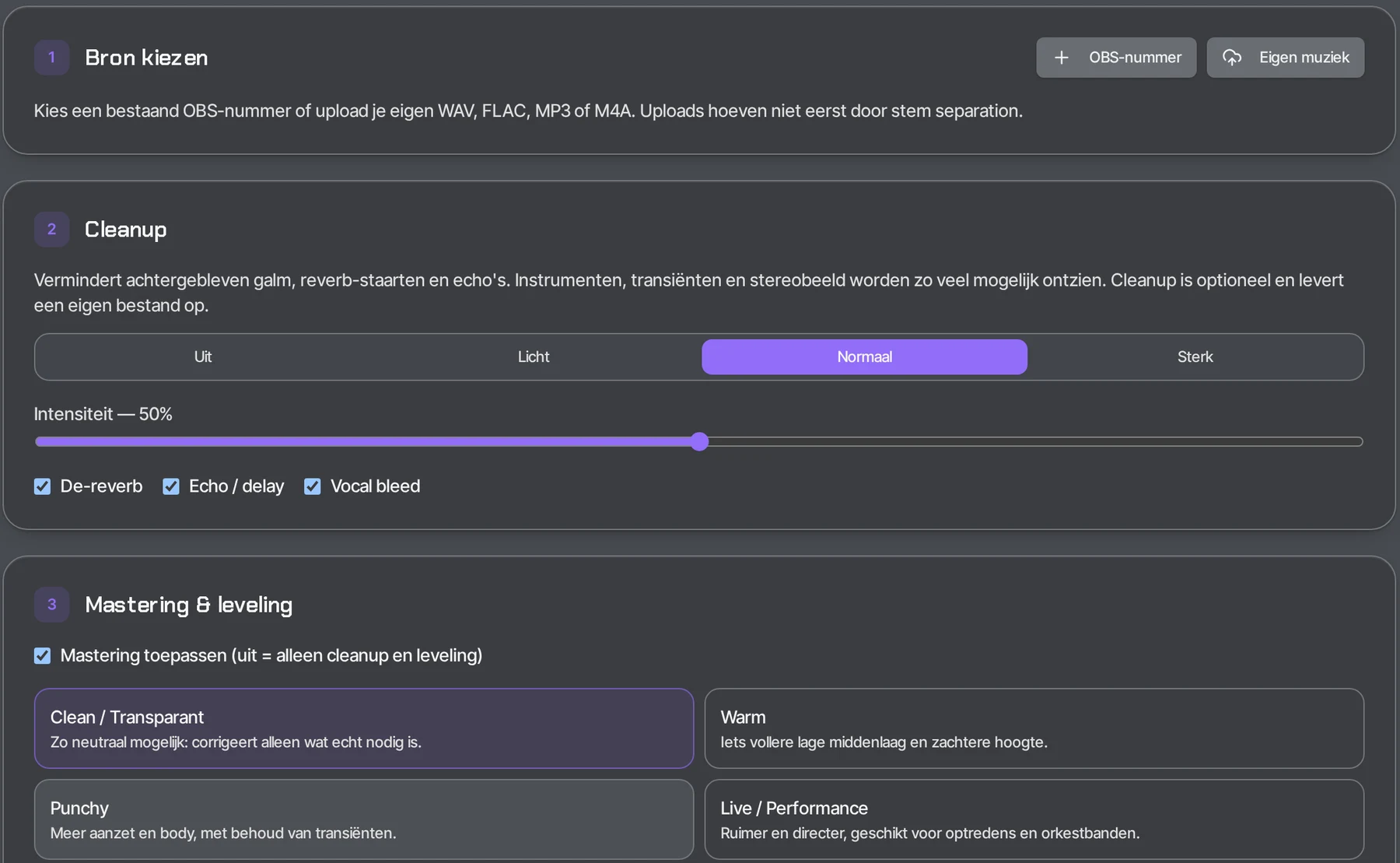1400x863 pixels.
Task: Click the plus icon on OBS-nummer button
Action: click(x=1061, y=58)
